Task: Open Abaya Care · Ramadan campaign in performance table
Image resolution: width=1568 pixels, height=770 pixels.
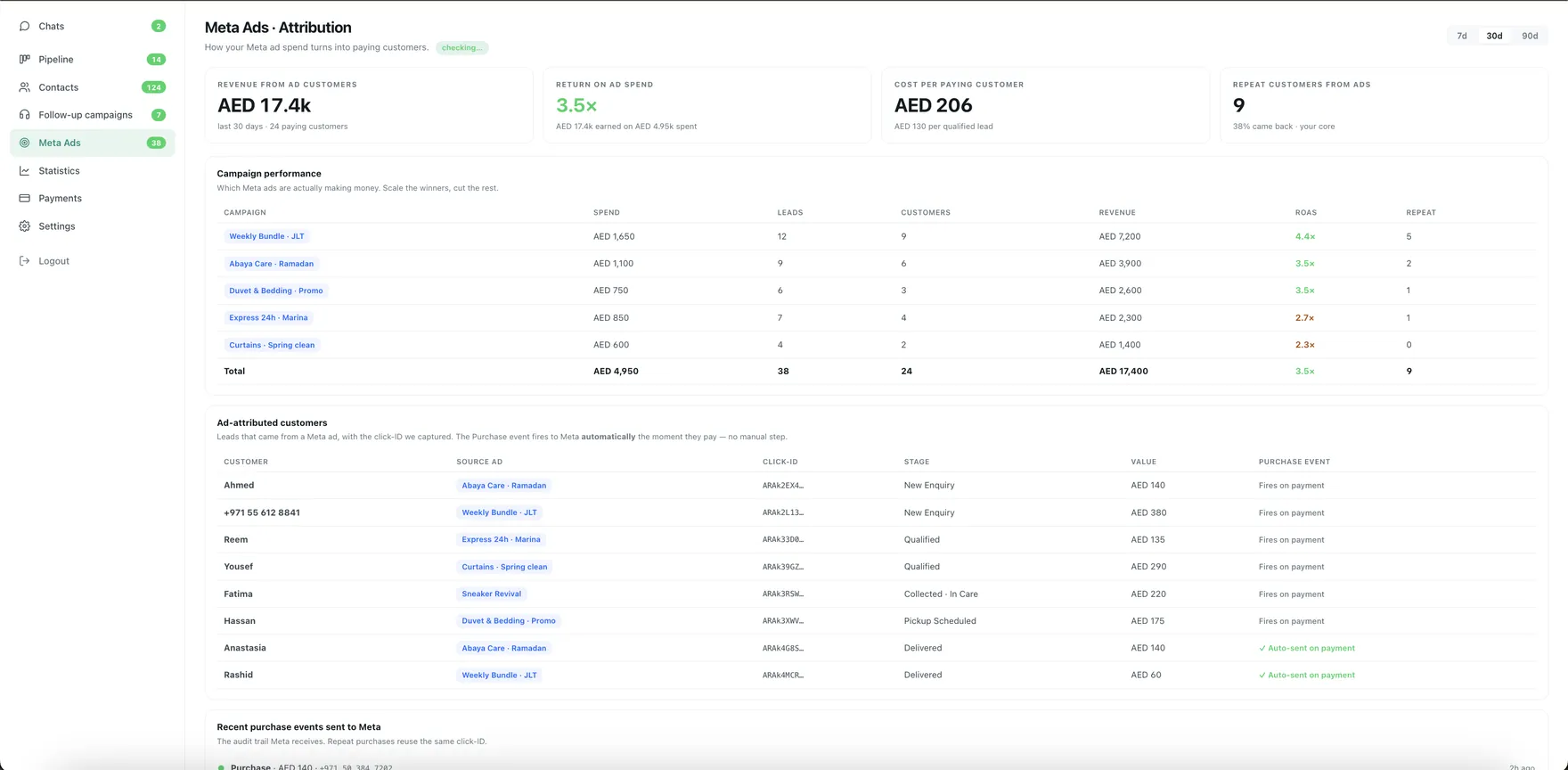Action: pos(272,264)
